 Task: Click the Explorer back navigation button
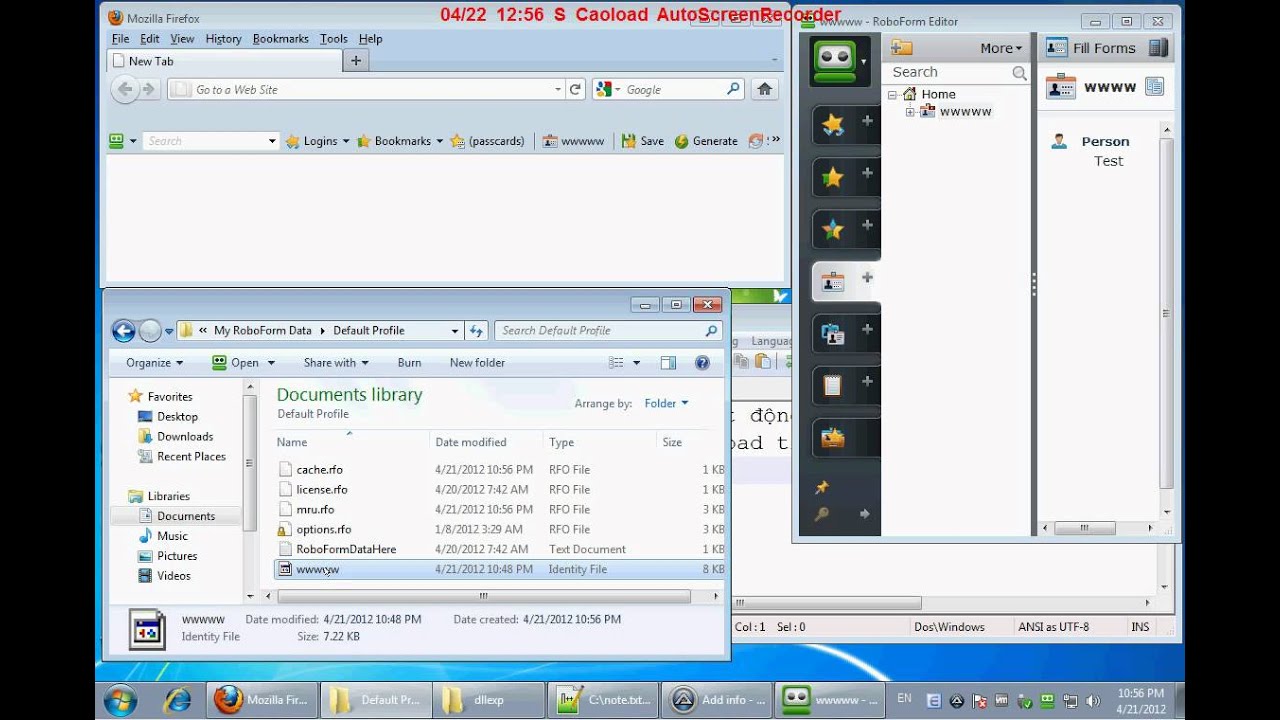(x=123, y=331)
